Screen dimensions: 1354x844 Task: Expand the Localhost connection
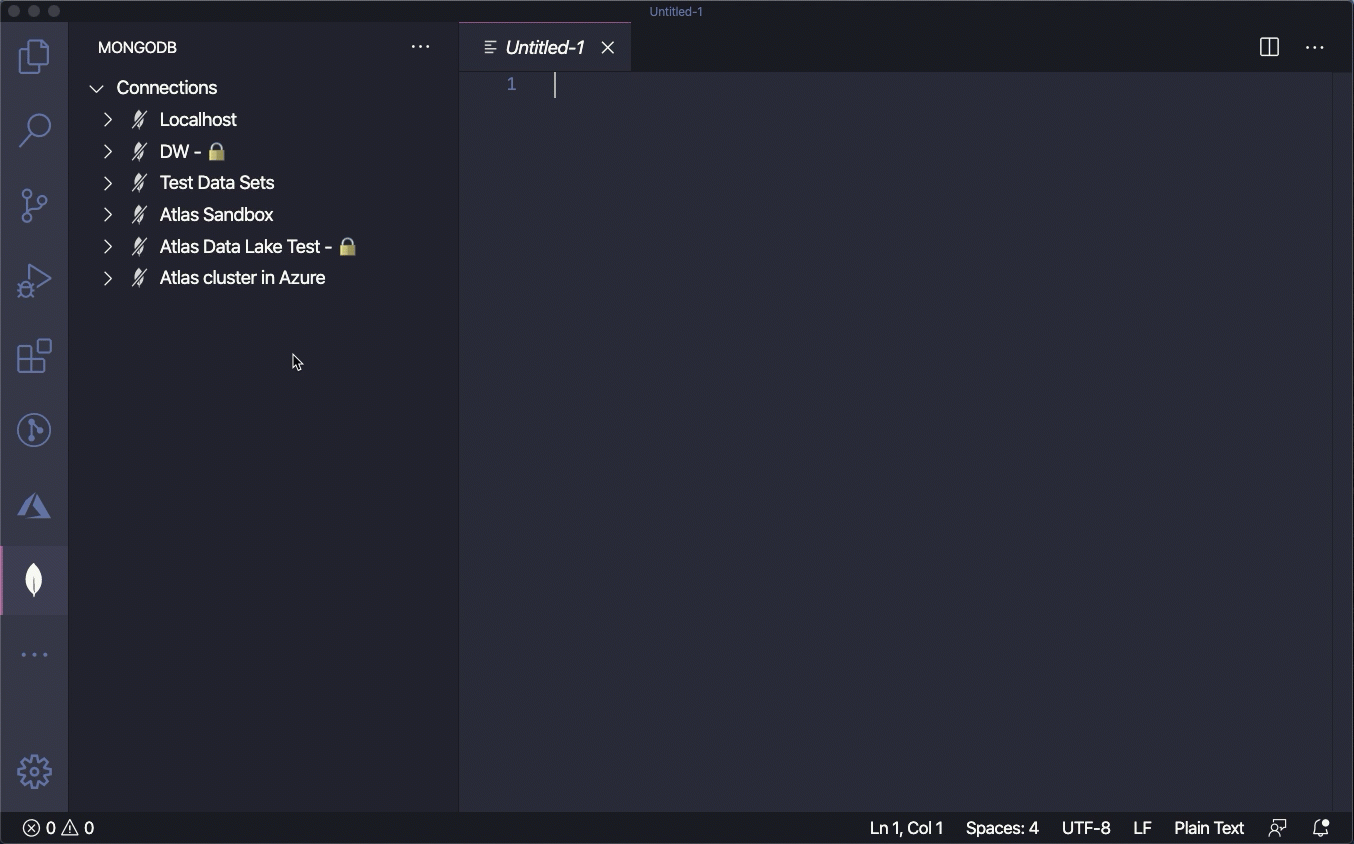click(108, 120)
